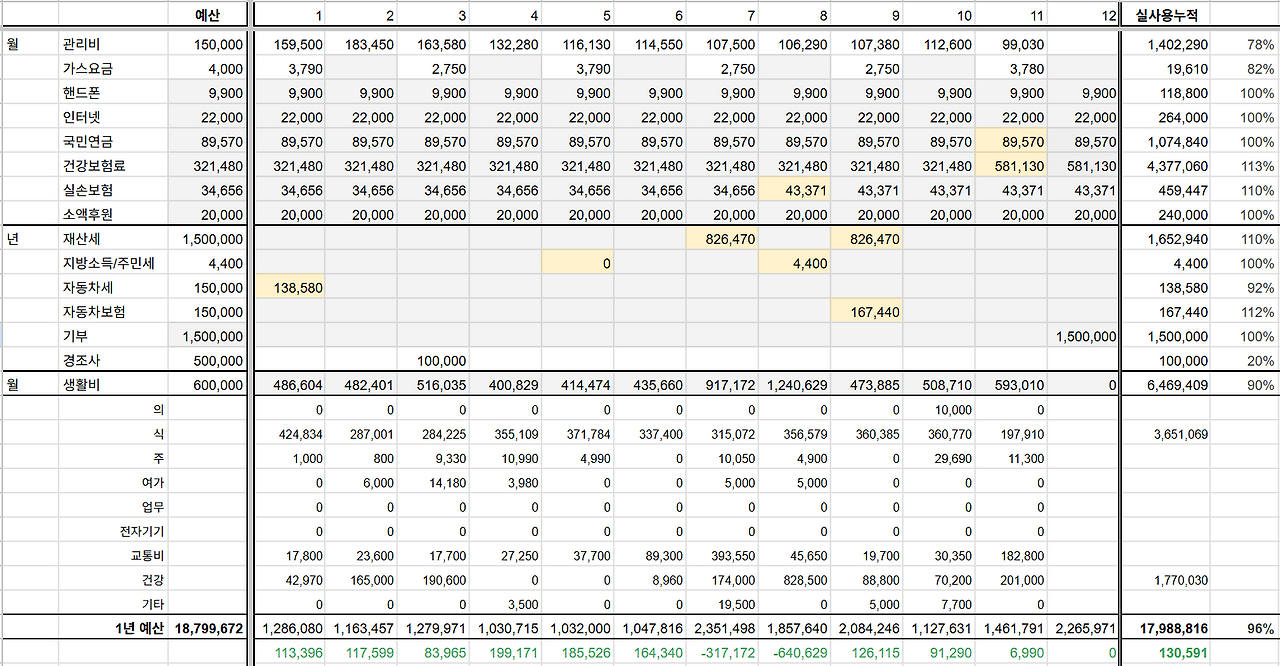Select month 7 total 2,351,498
This screenshot has width=1280, height=666.
tap(727, 629)
